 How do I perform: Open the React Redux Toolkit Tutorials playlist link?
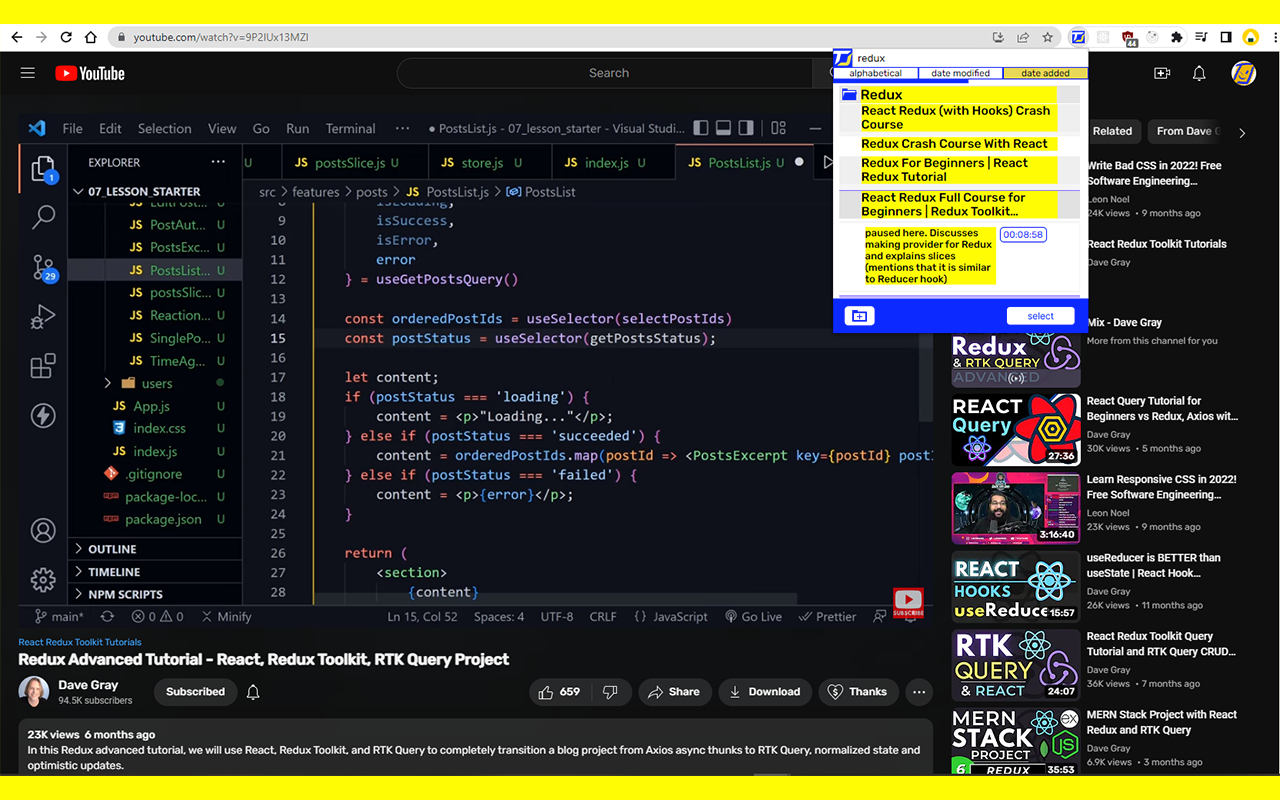point(80,642)
